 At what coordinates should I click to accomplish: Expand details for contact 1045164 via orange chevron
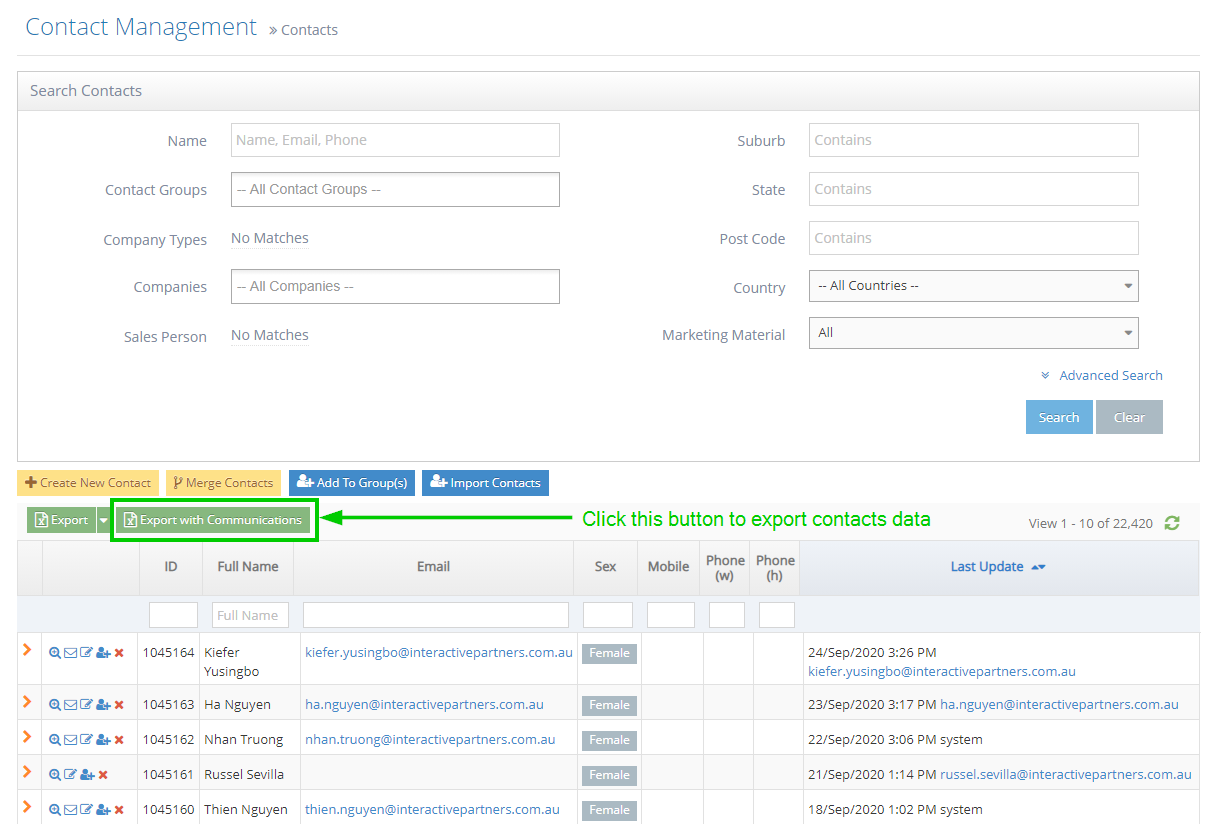[27, 652]
